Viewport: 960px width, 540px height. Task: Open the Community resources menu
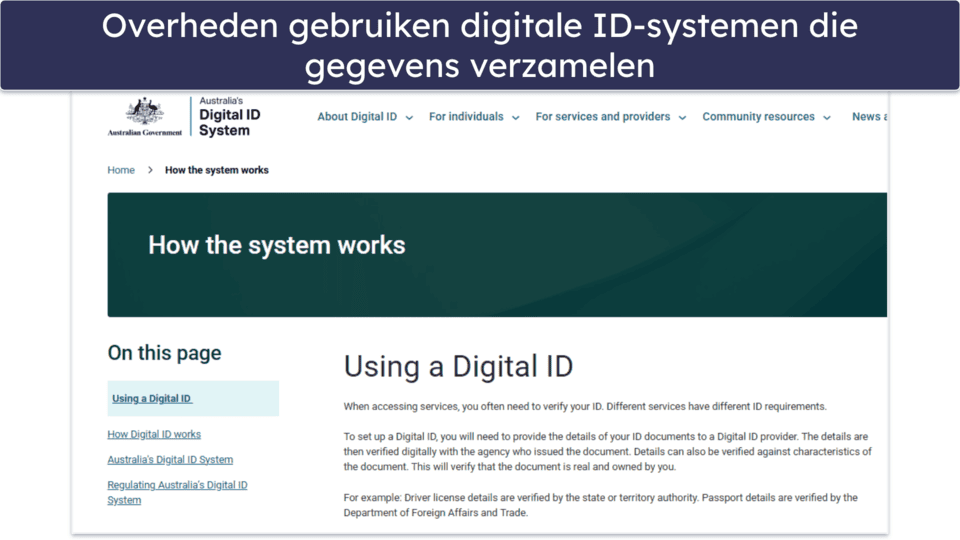[x=758, y=116]
